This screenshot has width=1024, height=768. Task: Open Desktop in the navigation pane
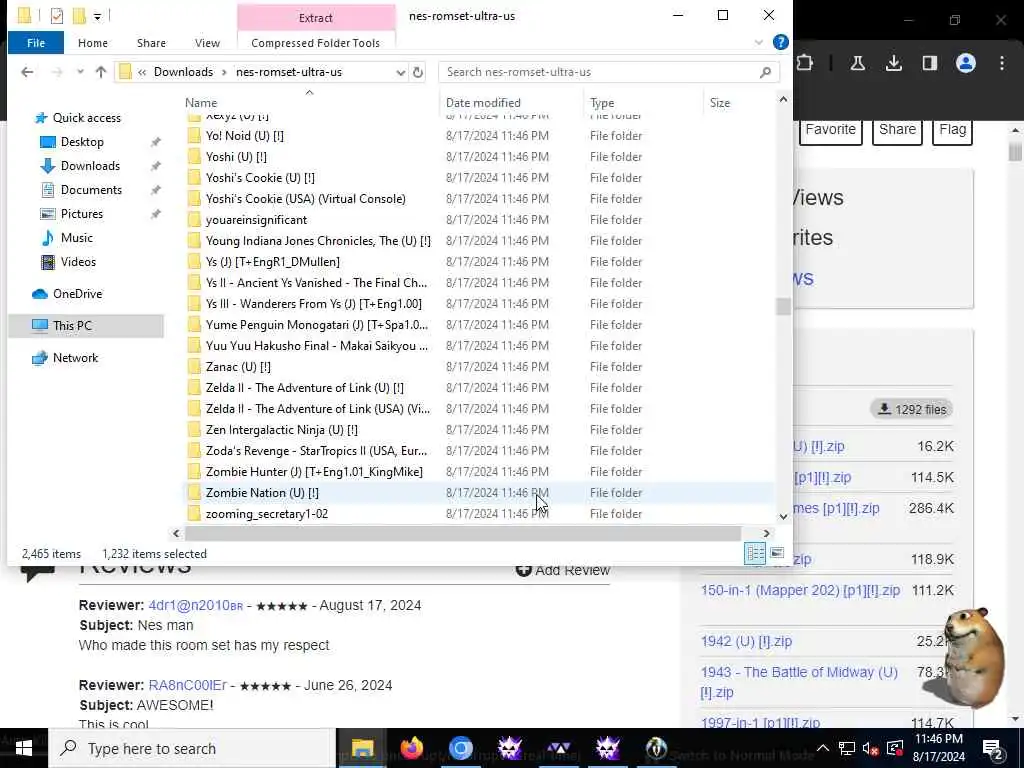[82, 142]
